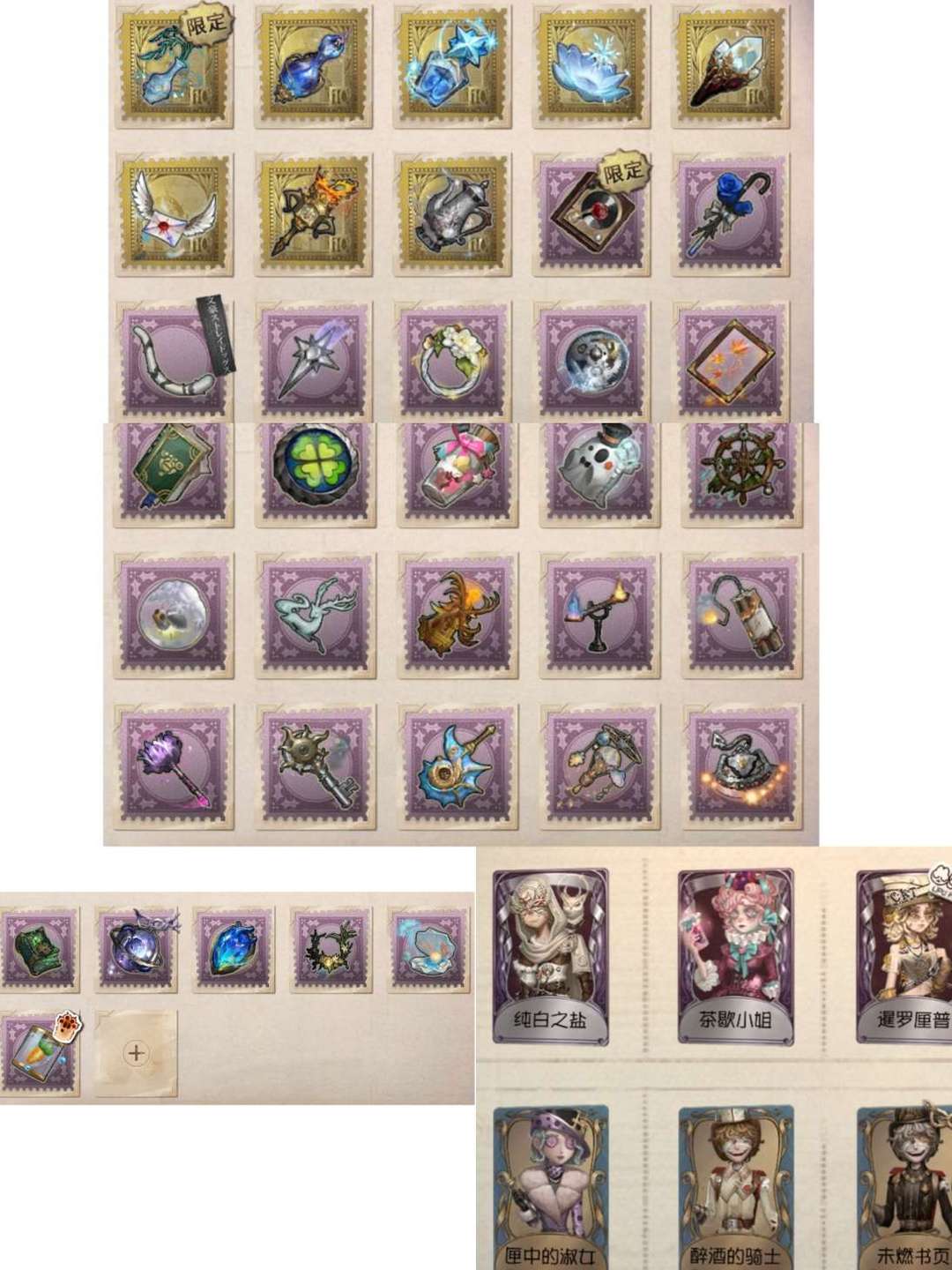The width and height of the screenshot is (952, 1270).
Task: Select the carrot jar stamp
Action: pyautogui.click(x=40, y=1054)
